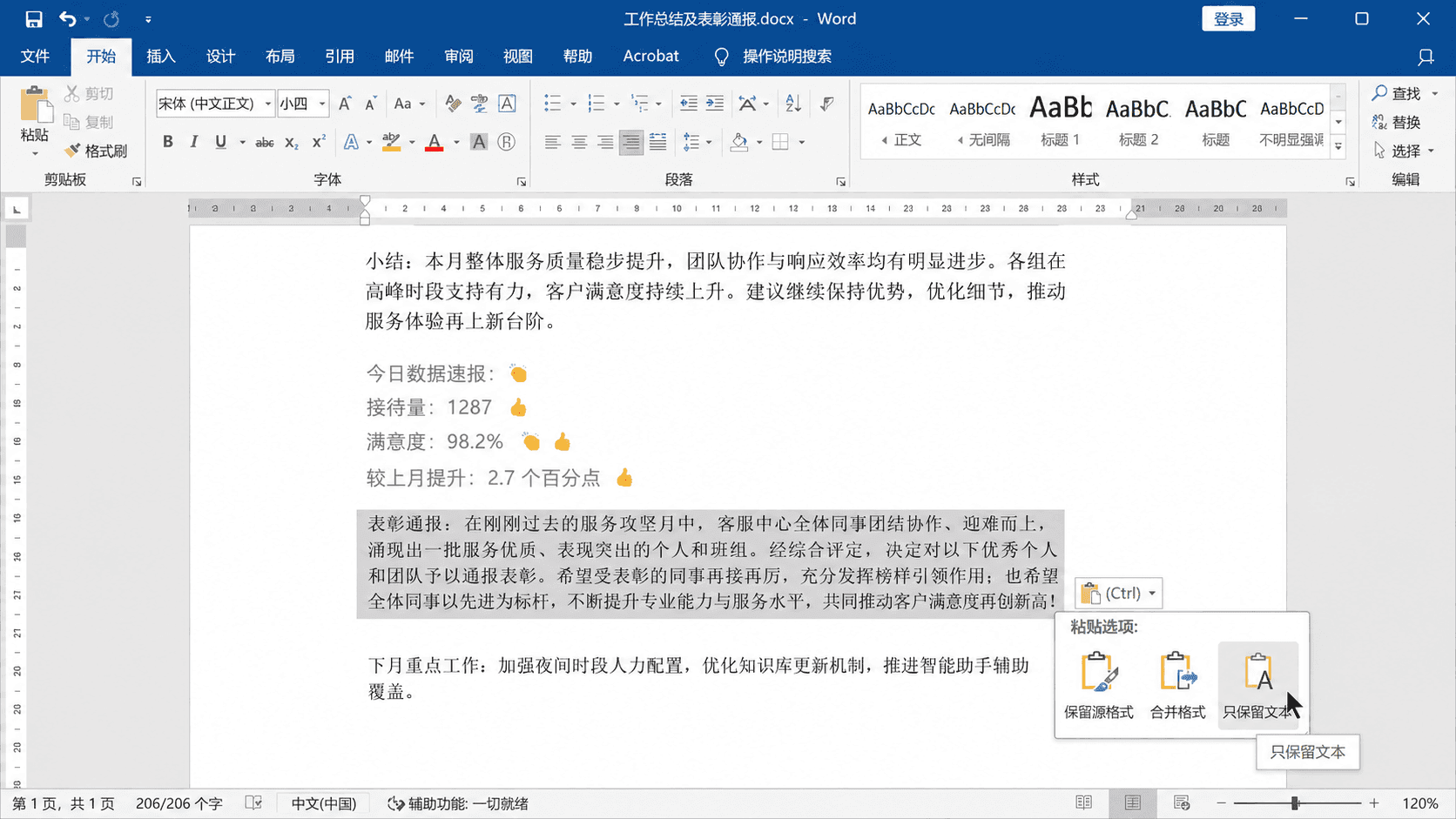
Task: Show or hide paragraph marks
Action: click(827, 104)
